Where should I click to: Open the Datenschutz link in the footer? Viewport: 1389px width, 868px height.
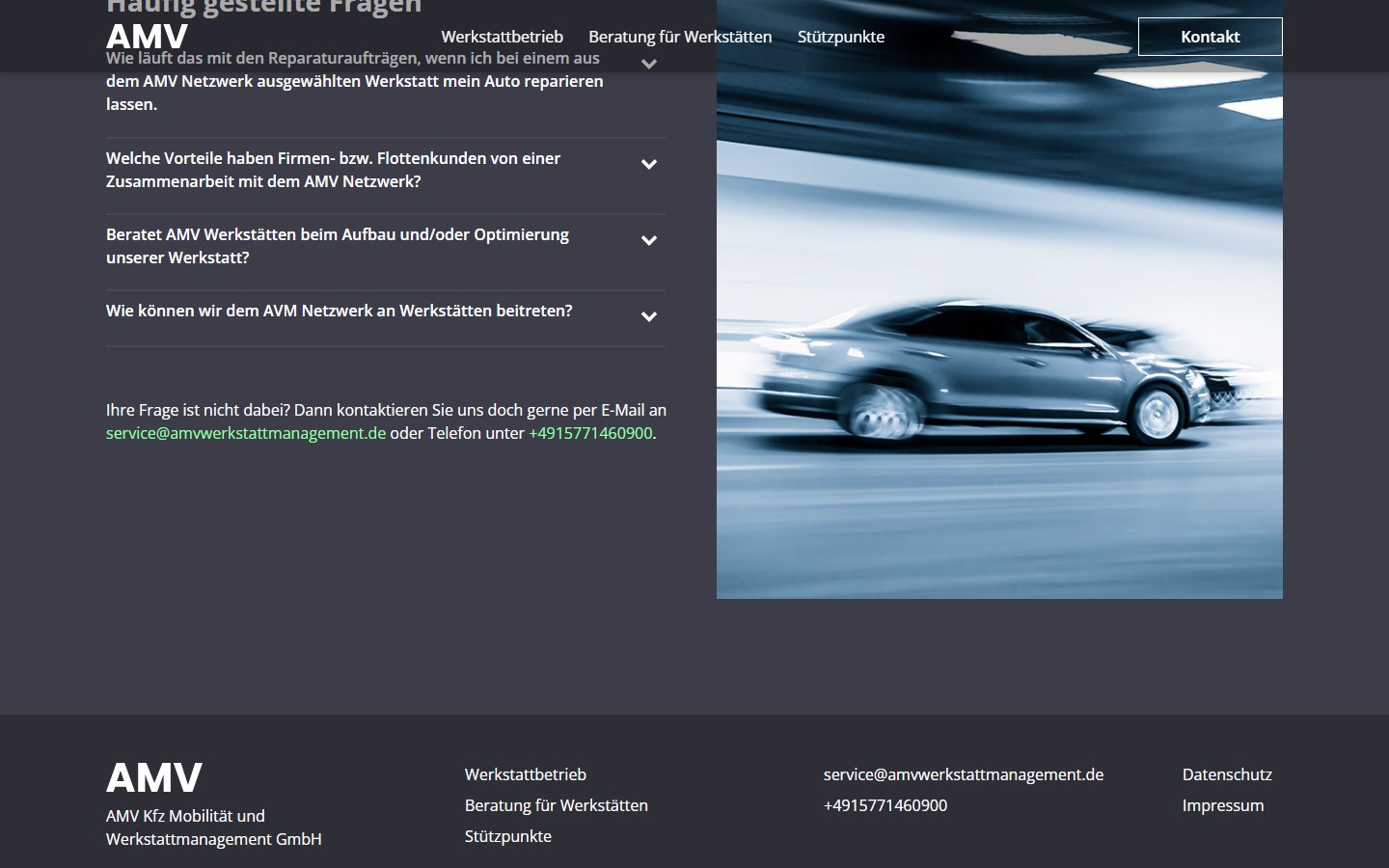(1227, 774)
